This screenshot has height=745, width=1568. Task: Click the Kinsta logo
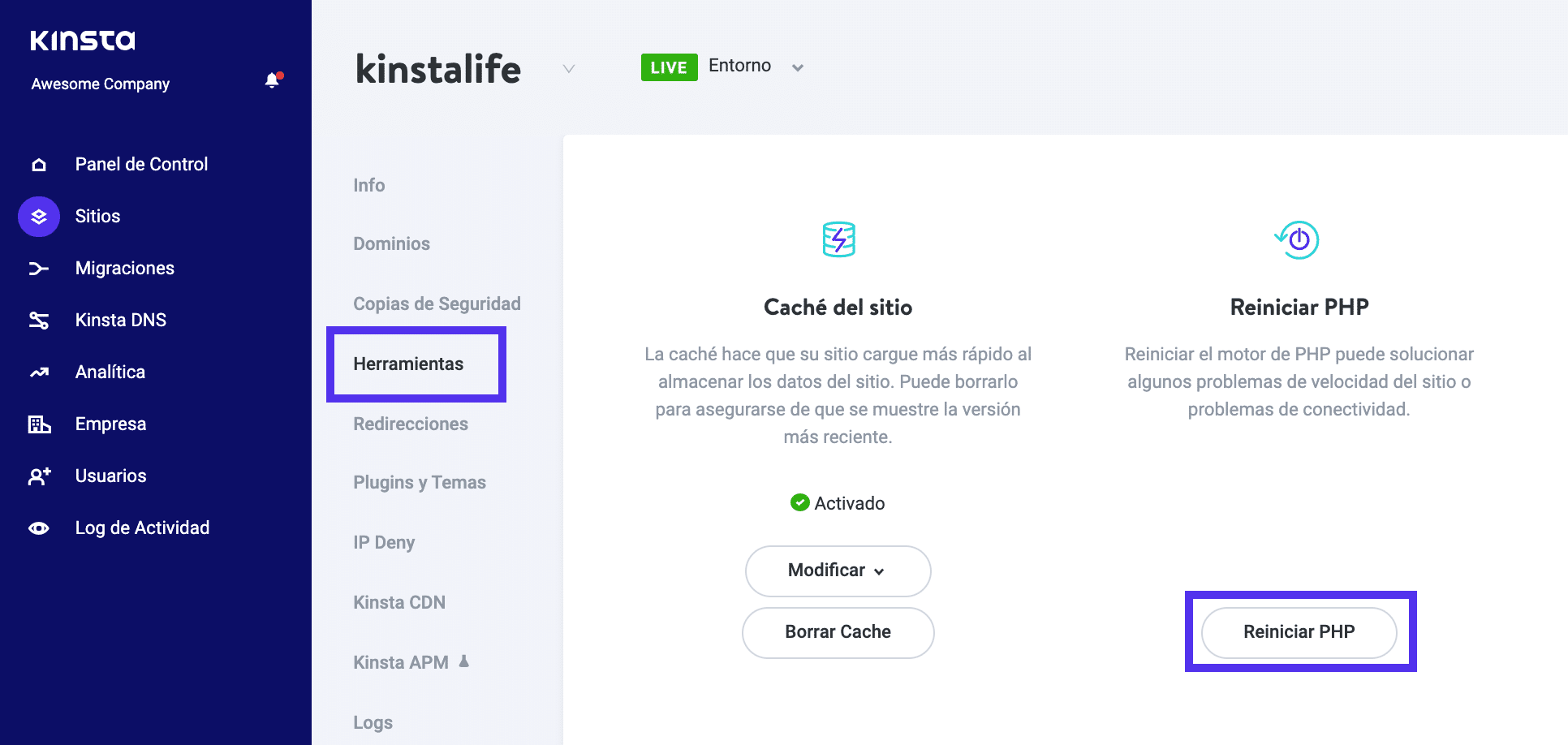[81, 39]
